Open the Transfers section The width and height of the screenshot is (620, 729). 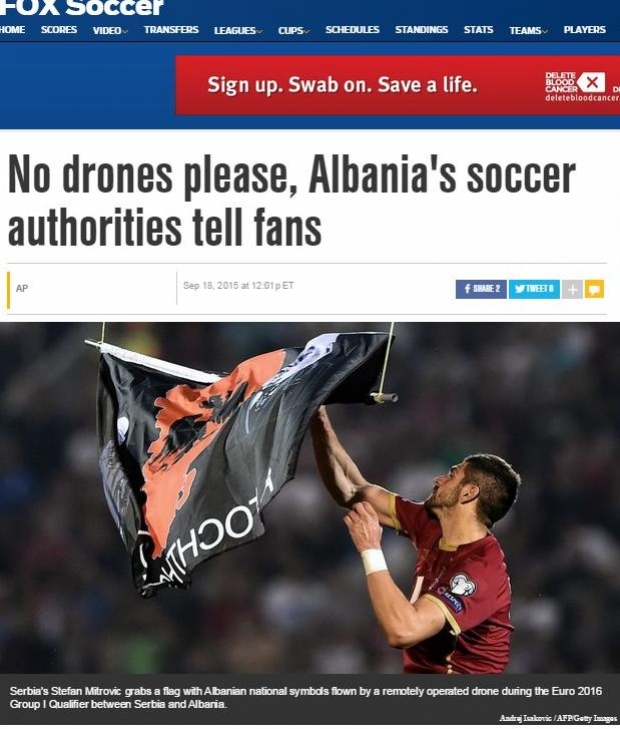(171, 30)
